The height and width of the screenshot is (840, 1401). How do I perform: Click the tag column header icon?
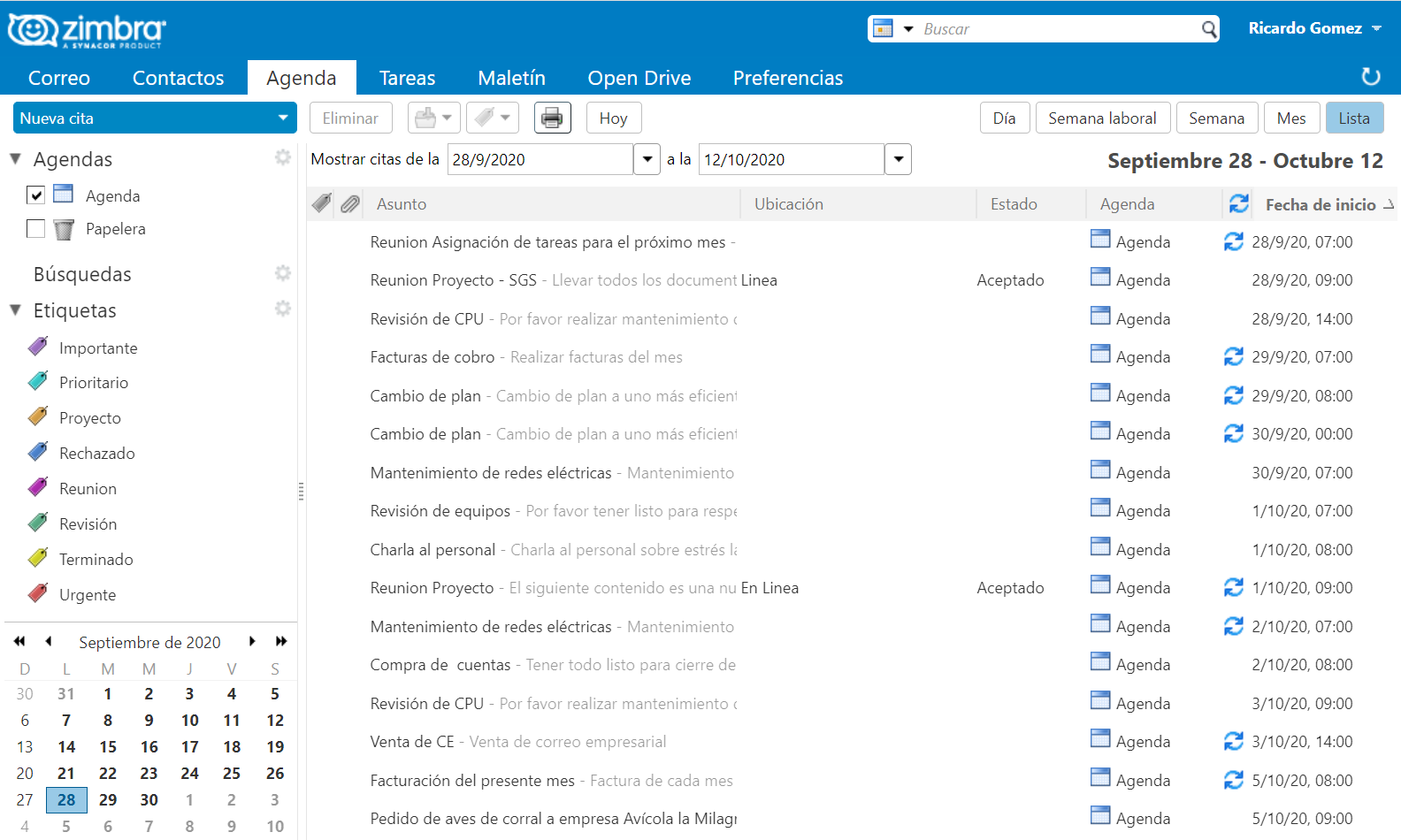(x=322, y=204)
